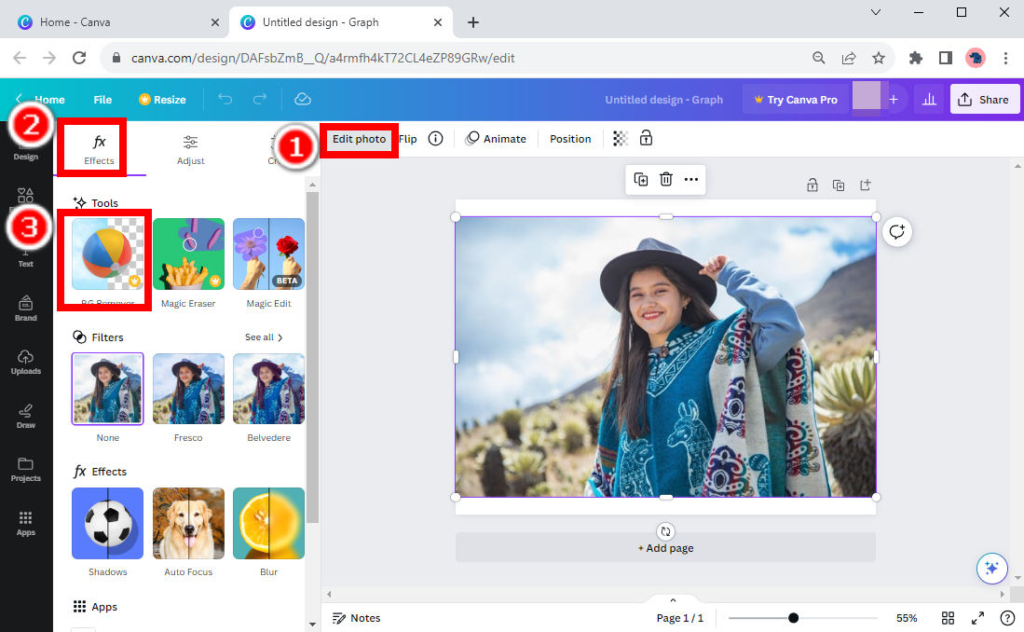Expand the page thumbnails chevron at bottom
Viewport: 1024px width, 632px height.
673,600
